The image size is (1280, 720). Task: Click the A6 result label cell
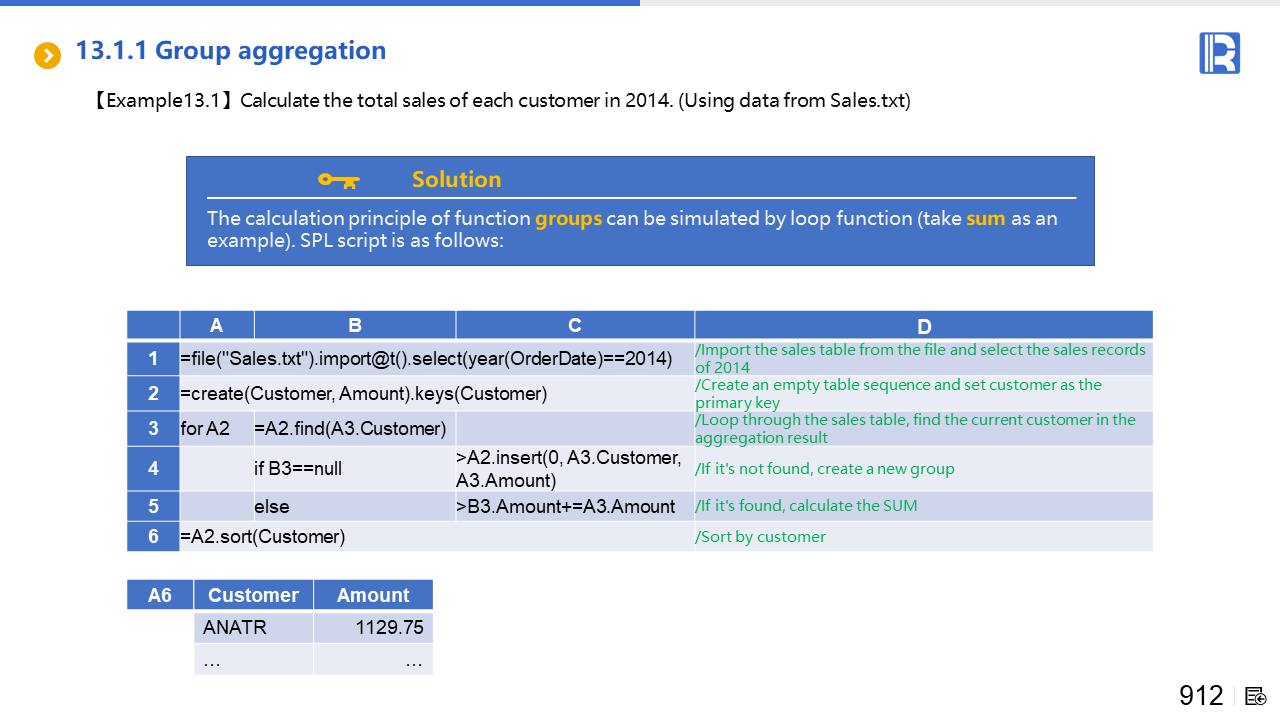[160, 595]
